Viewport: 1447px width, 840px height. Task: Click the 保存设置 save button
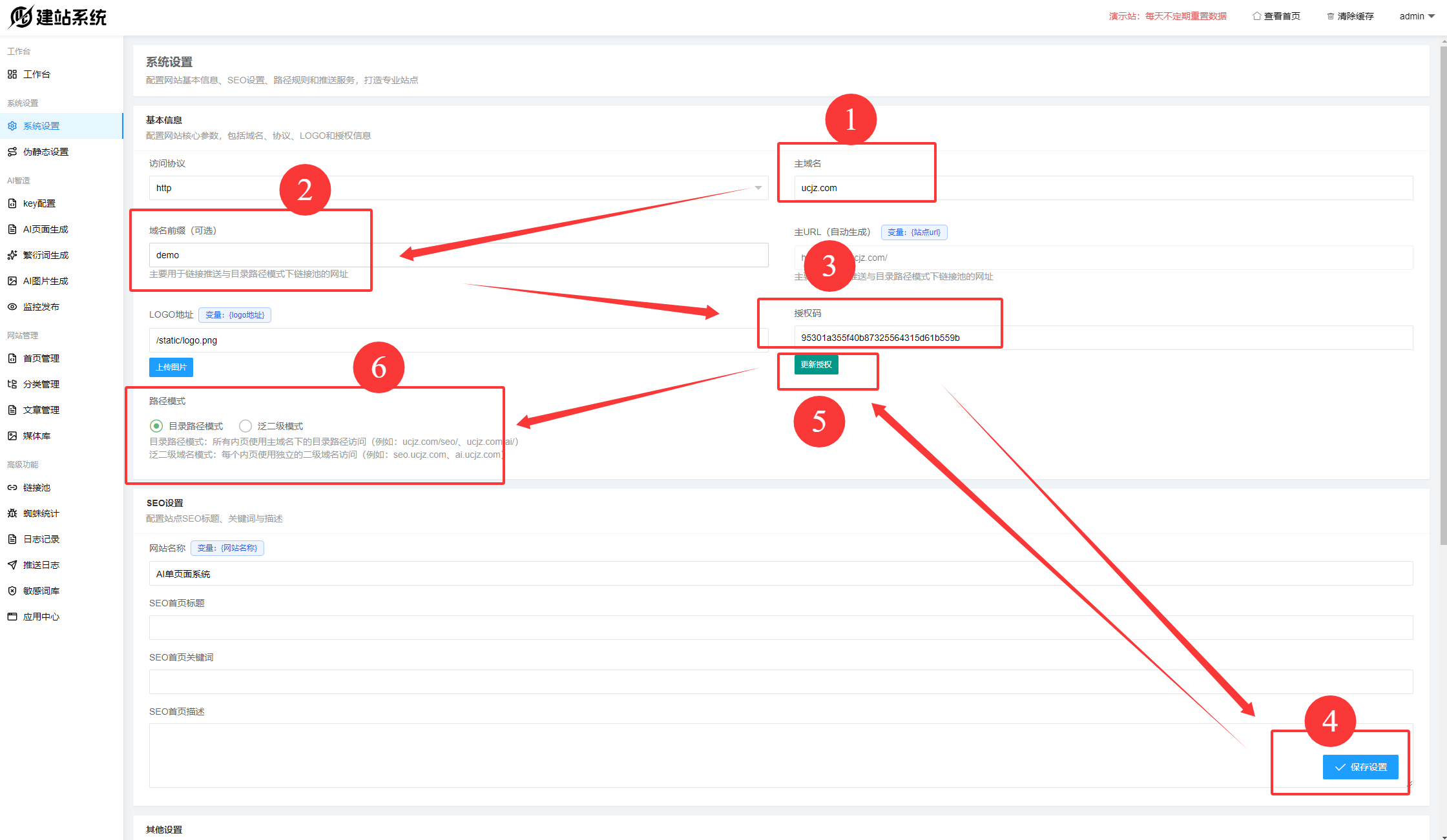[1360, 767]
